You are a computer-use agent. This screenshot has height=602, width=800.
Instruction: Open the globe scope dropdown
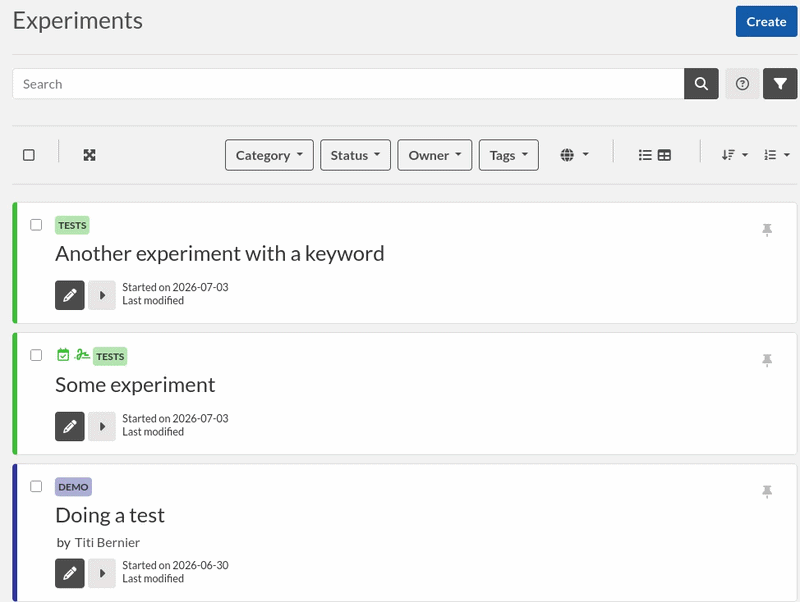pos(574,155)
